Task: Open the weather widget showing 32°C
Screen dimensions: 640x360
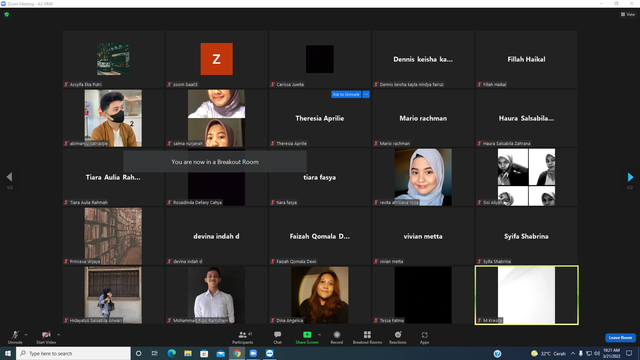Action: (x=548, y=353)
